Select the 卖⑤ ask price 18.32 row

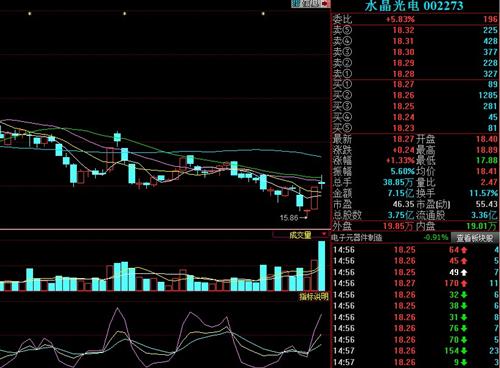(x=415, y=30)
